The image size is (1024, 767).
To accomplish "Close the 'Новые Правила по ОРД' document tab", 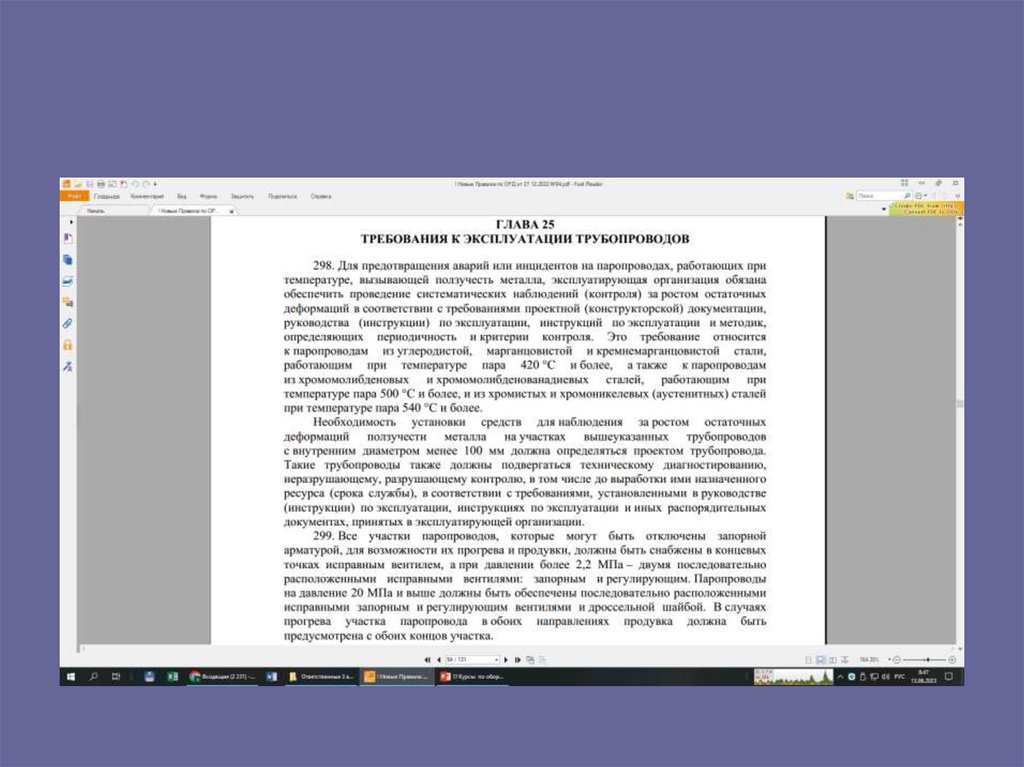I will pos(231,211).
